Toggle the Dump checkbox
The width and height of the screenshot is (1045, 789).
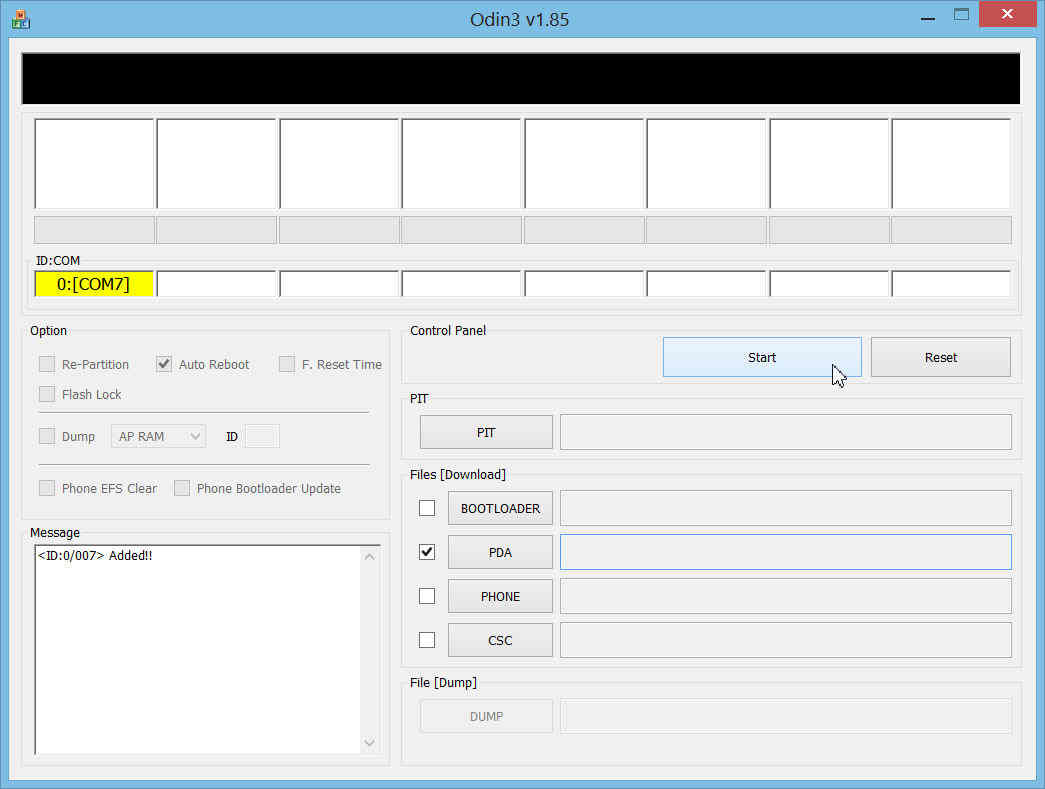point(47,436)
